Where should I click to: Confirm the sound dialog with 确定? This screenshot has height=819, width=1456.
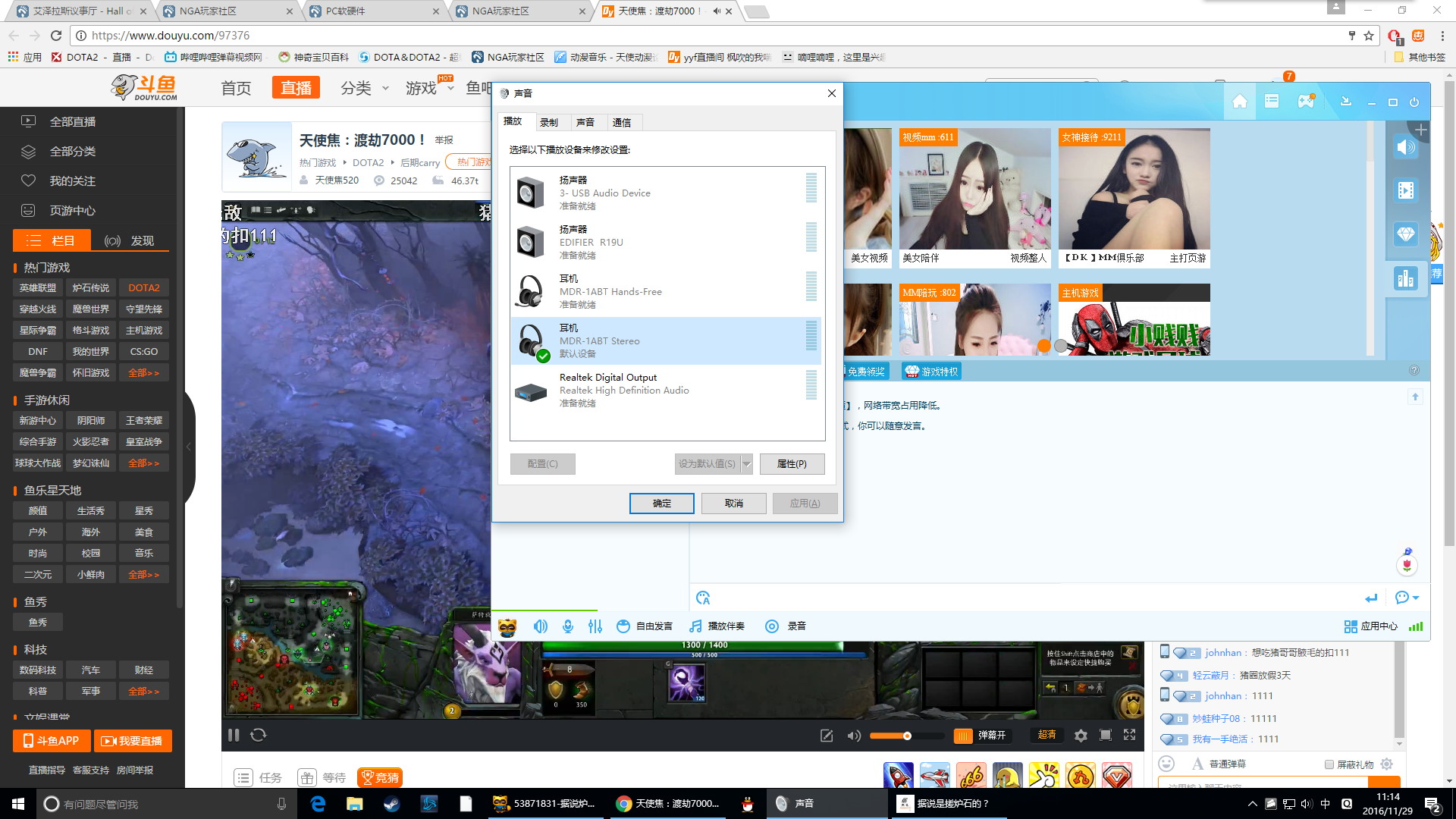[x=661, y=504]
